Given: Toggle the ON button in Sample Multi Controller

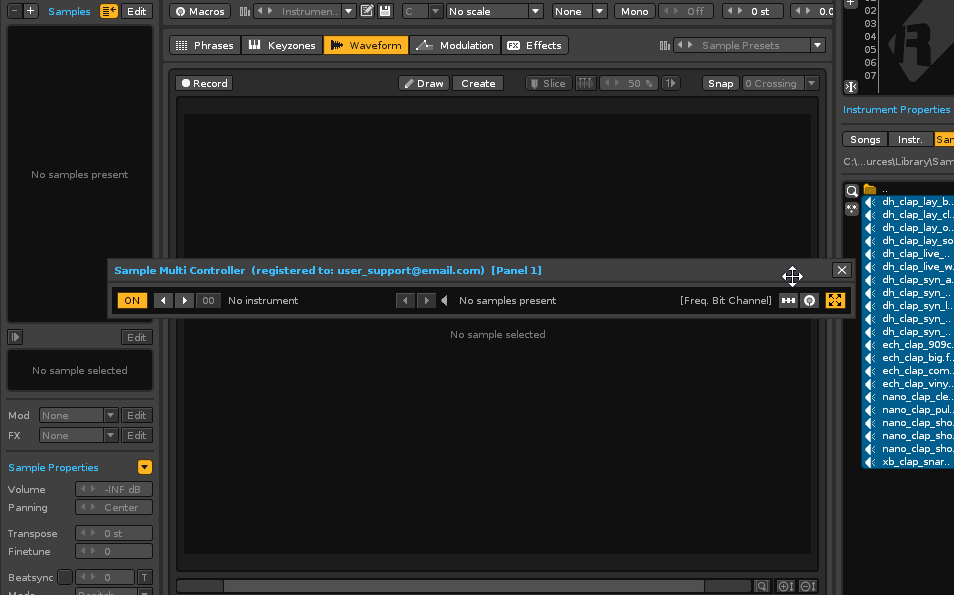Looking at the screenshot, I should (x=131, y=300).
